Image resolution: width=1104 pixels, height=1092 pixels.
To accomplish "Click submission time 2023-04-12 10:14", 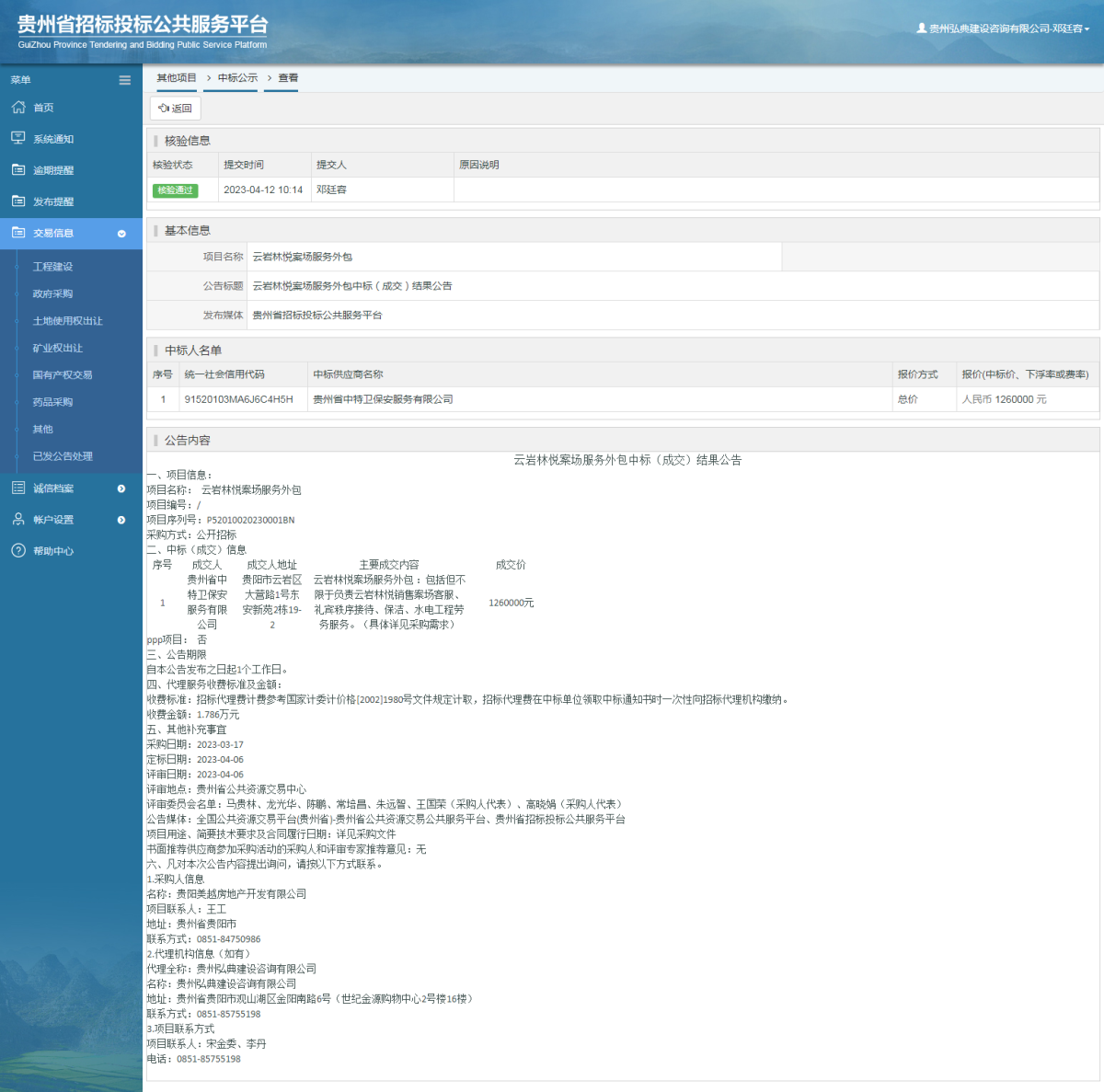I will click(x=263, y=190).
